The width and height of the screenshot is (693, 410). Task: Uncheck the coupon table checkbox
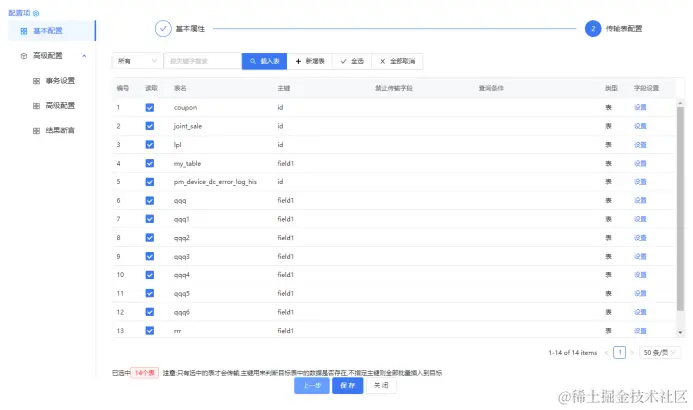pos(150,107)
